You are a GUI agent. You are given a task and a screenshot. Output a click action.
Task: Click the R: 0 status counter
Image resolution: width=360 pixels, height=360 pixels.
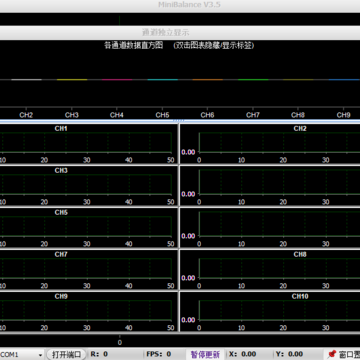99,354
